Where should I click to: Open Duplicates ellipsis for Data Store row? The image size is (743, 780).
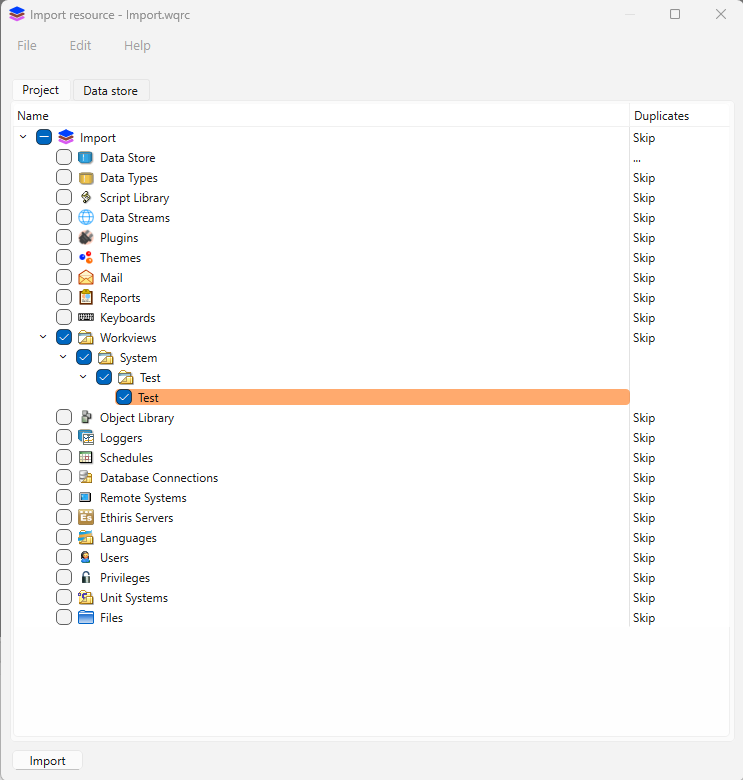(x=637, y=159)
